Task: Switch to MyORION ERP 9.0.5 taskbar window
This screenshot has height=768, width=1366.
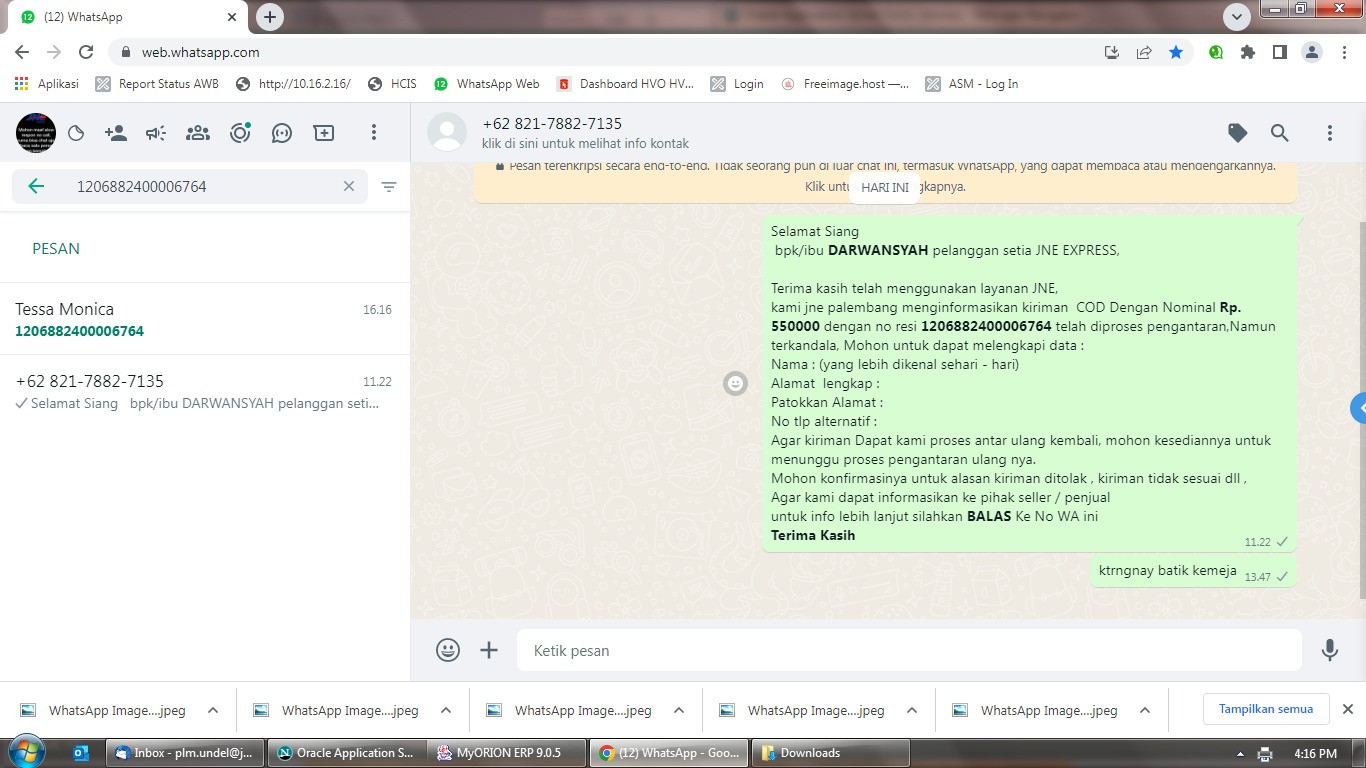Action: coord(506,753)
